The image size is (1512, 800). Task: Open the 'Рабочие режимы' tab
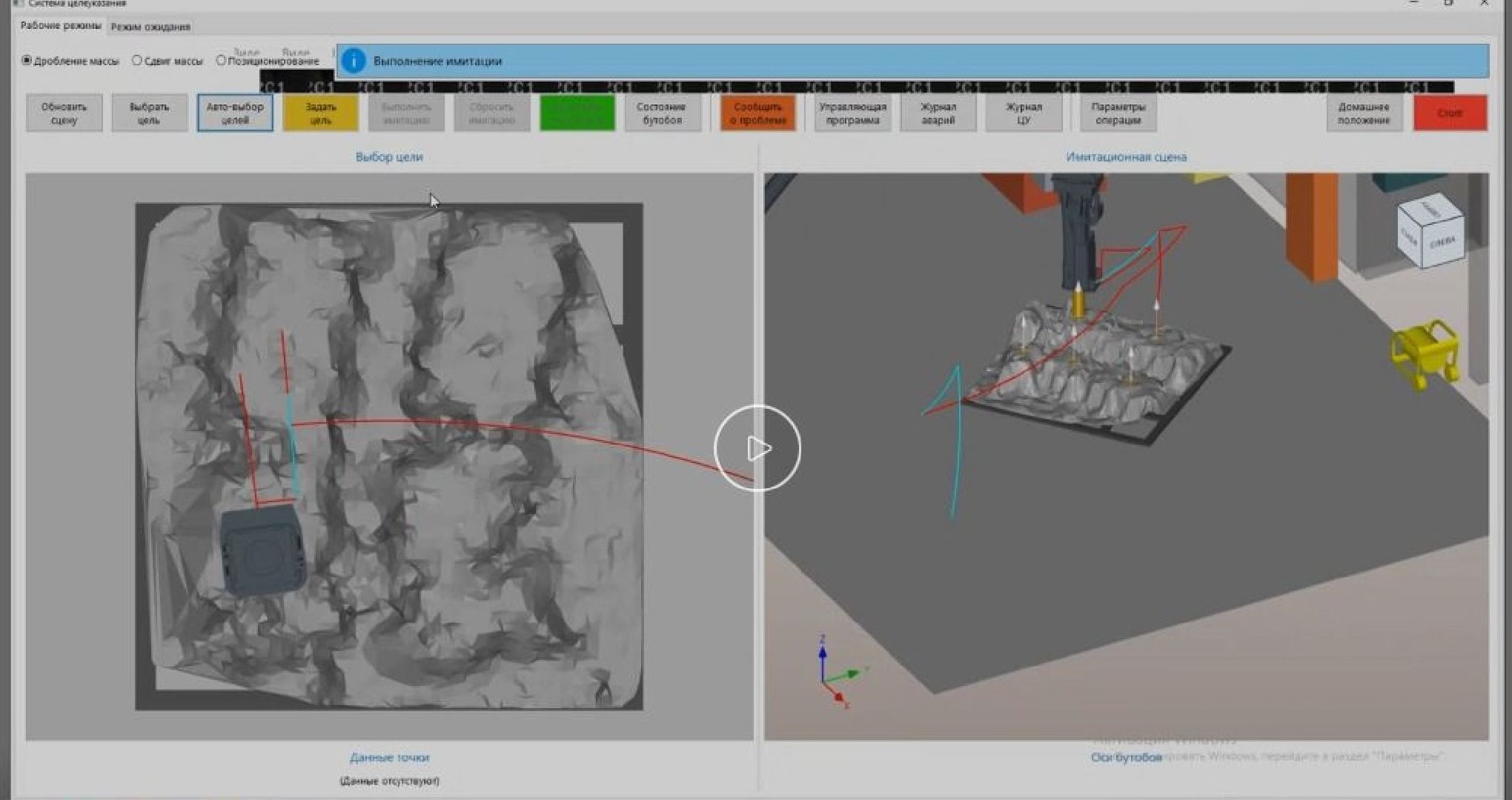[x=61, y=26]
